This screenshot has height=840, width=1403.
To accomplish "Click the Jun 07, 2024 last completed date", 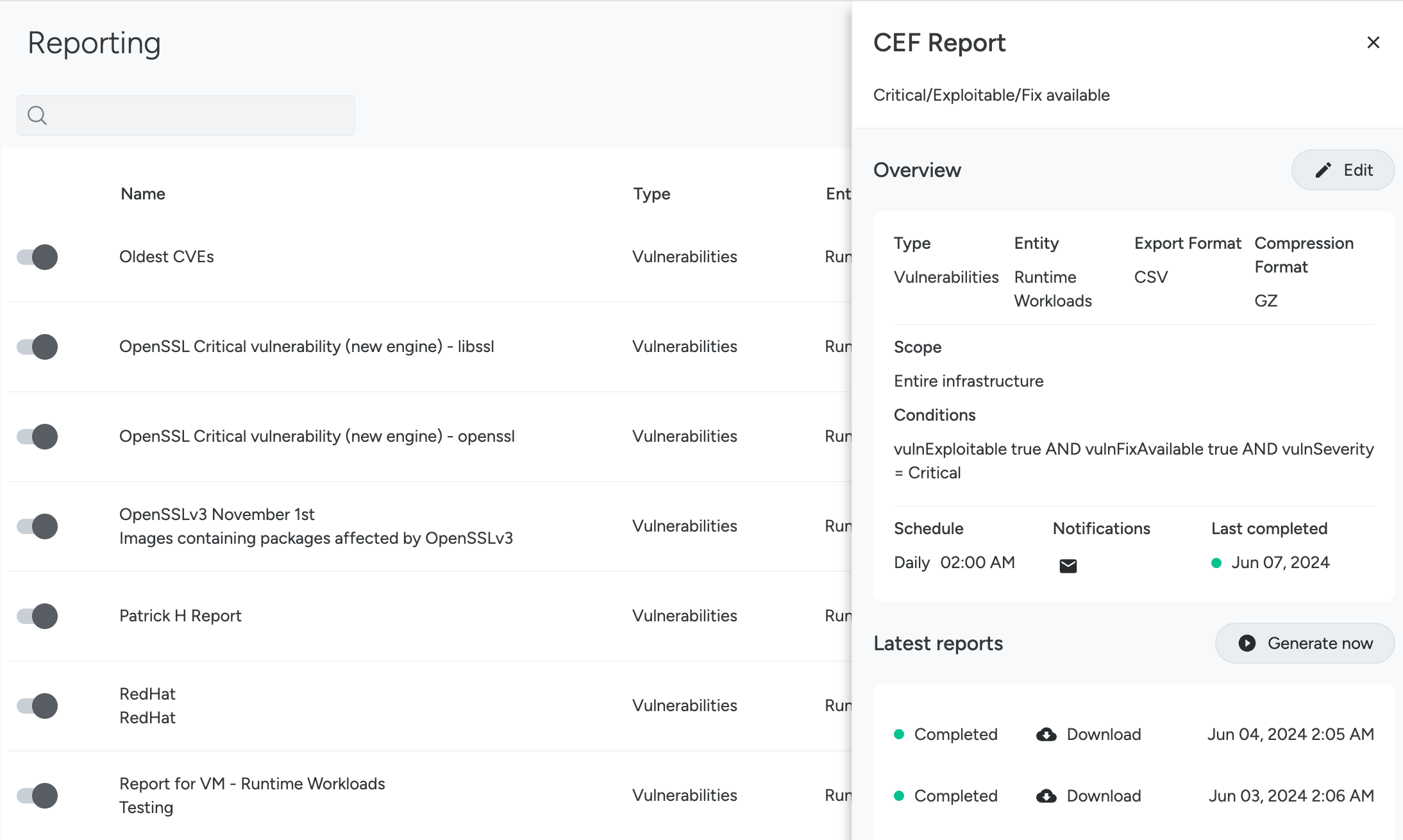I will (1280, 562).
